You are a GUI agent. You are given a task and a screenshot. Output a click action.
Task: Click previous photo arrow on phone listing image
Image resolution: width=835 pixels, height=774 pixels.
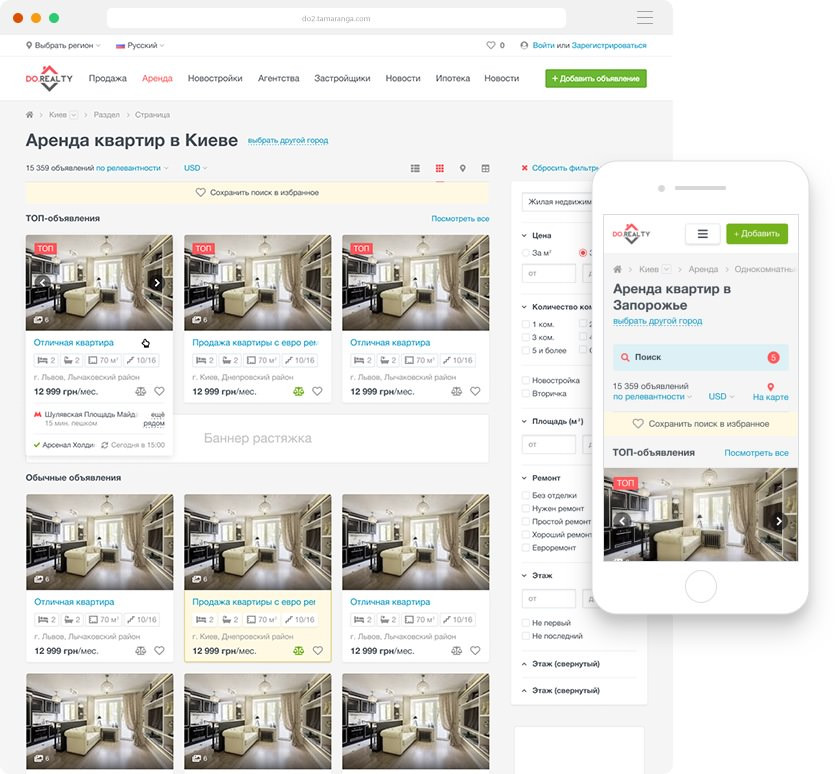click(622, 521)
